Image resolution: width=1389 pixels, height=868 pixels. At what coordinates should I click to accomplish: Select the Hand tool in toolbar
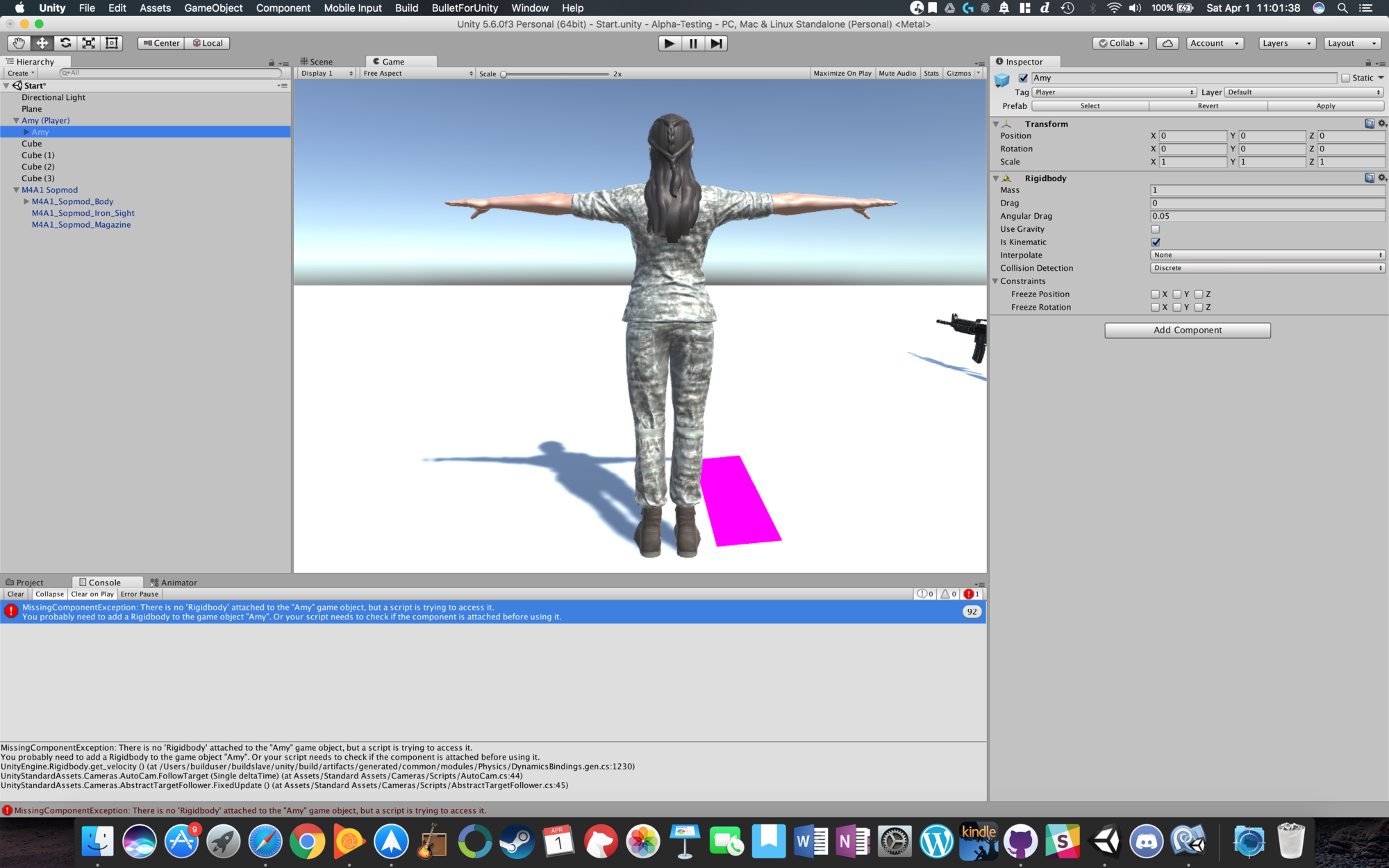[19, 43]
